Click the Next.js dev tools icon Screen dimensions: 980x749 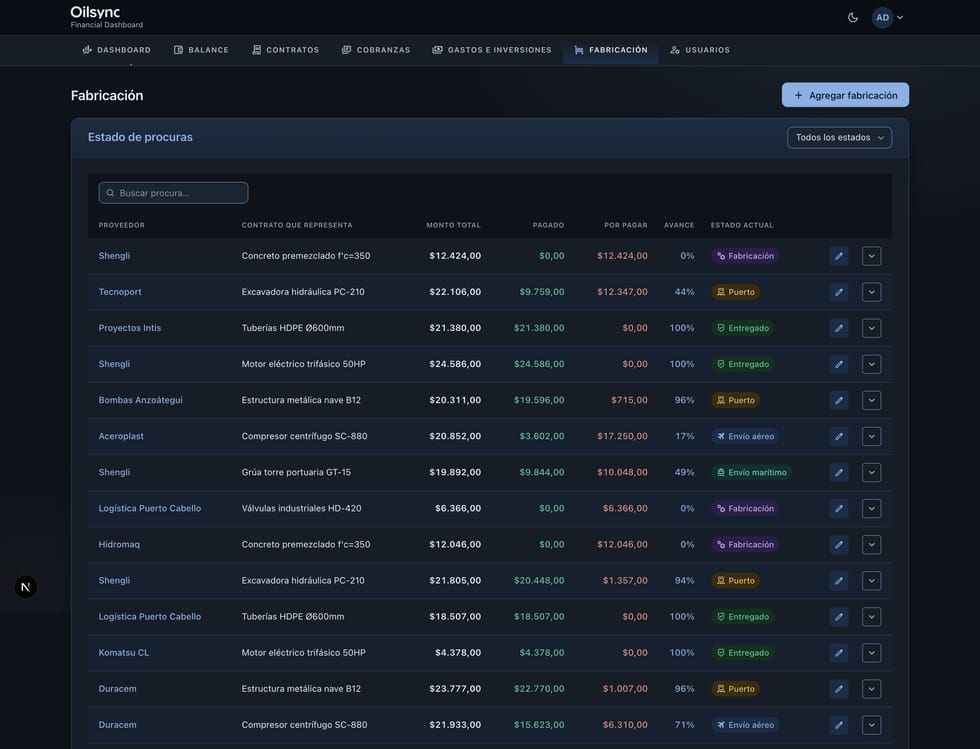tap(26, 587)
